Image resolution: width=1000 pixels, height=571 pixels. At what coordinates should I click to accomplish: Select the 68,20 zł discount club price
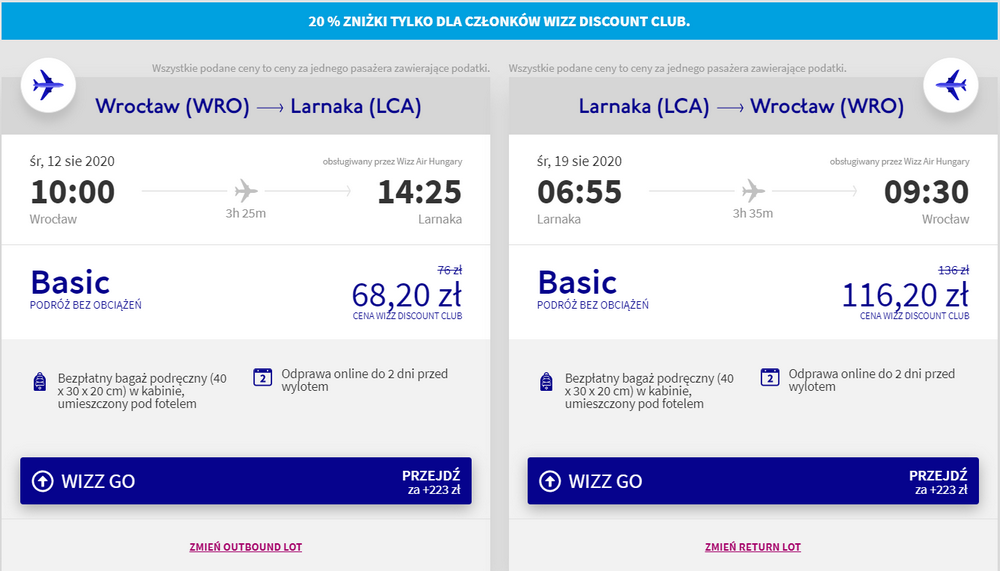[407, 295]
